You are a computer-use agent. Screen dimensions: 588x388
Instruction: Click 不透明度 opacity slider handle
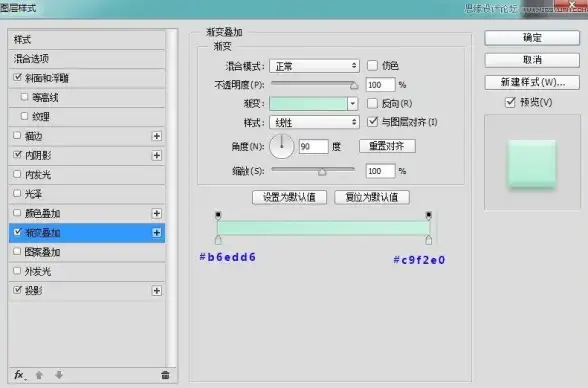354,86
